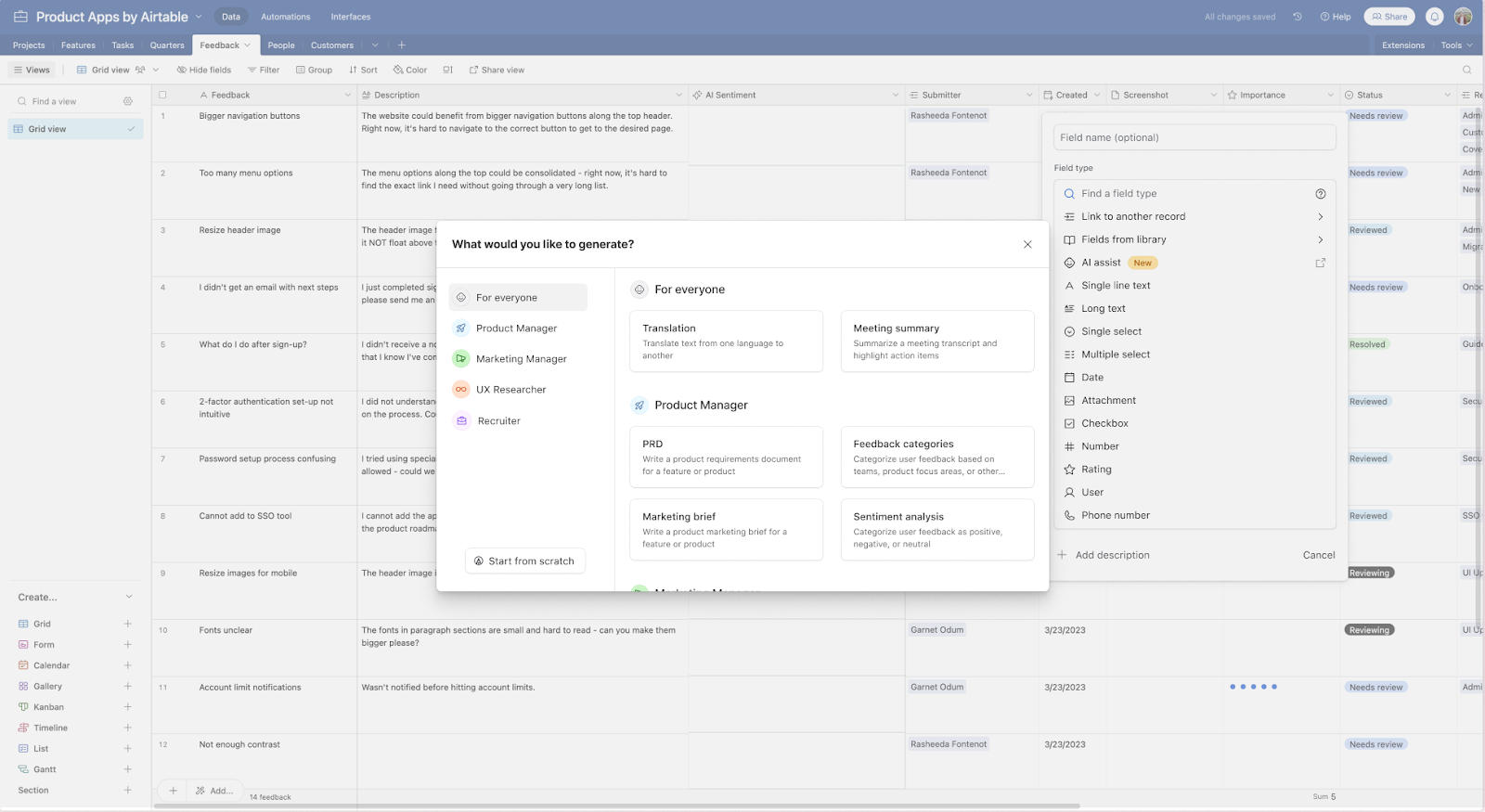Click the help icon in field type search
Viewport: 1485px width, 812px height.
[x=1321, y=194]
